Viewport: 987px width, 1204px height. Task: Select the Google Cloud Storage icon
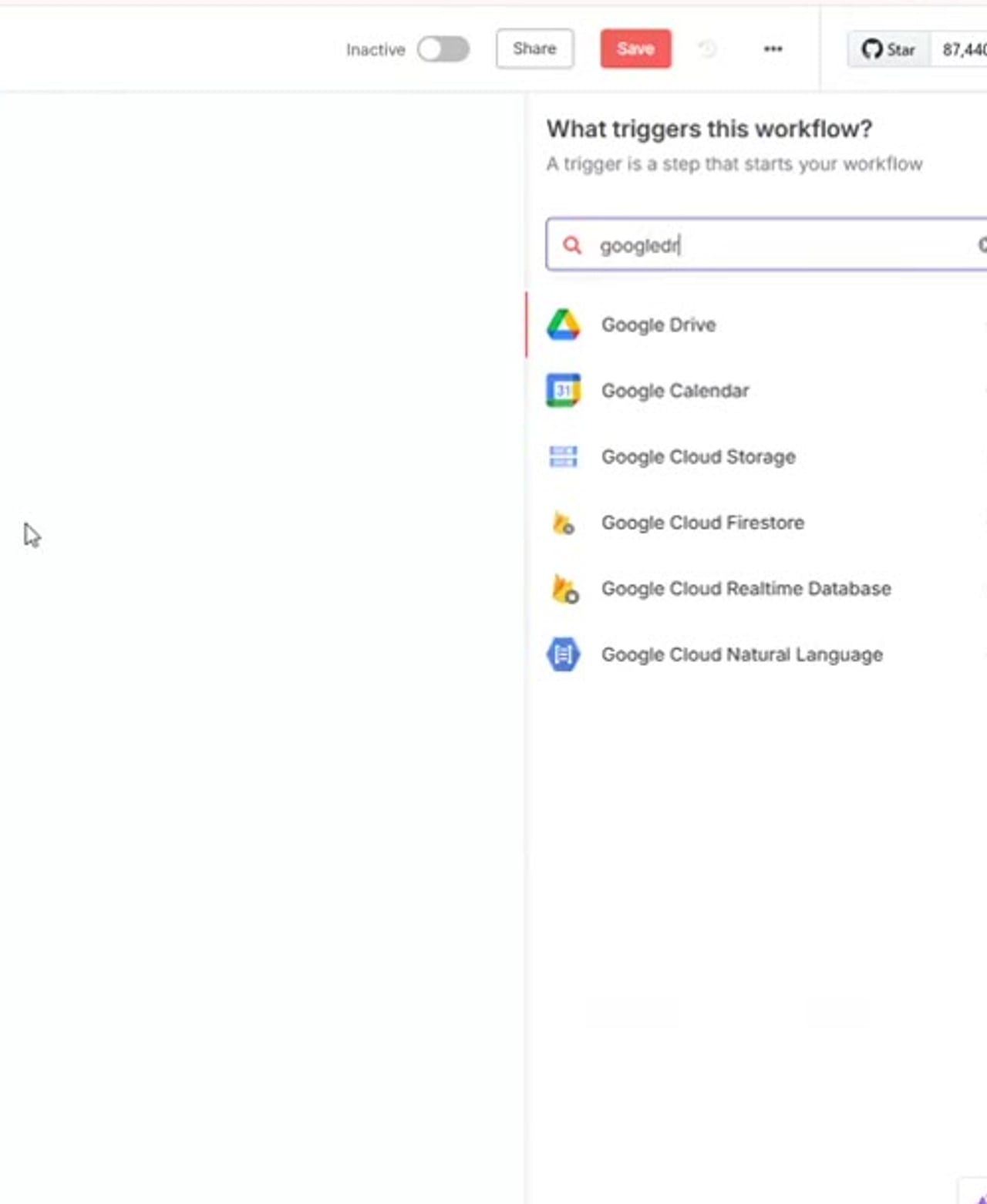click(564, 456)
